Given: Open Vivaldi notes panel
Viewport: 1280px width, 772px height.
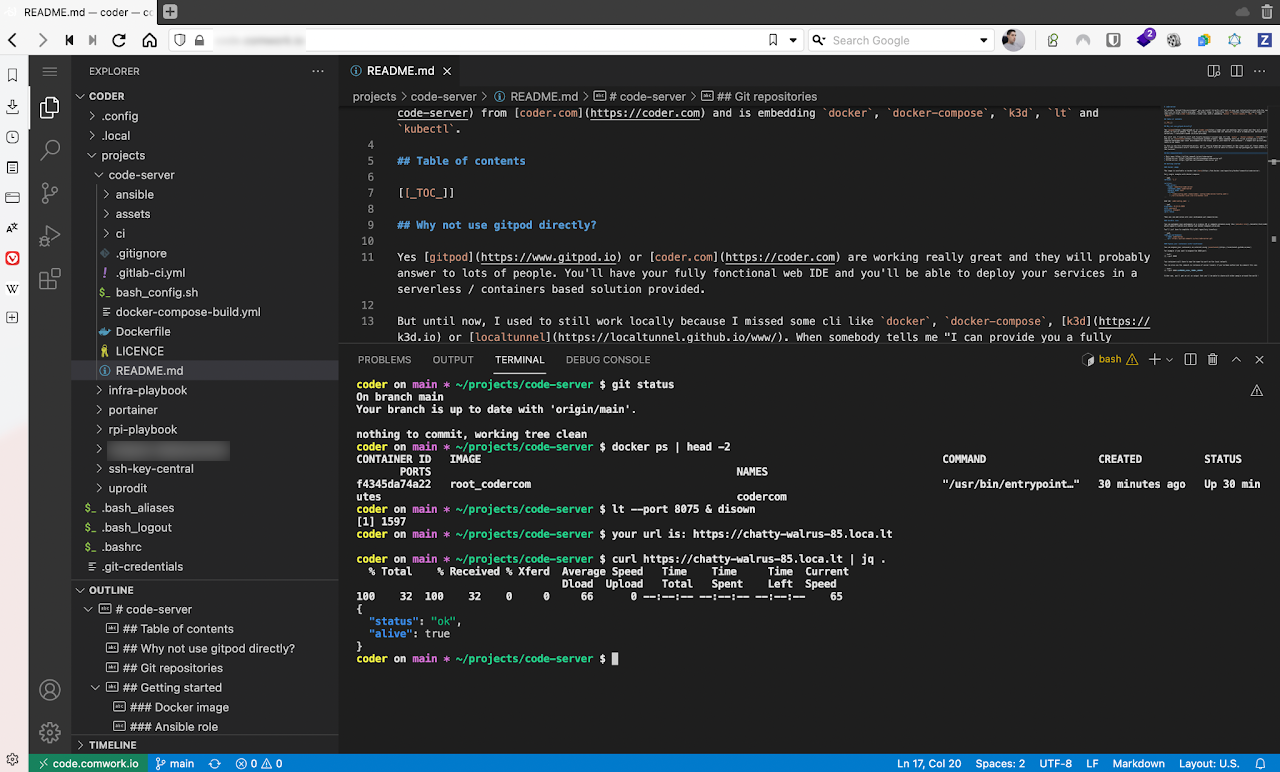Looking at the screenshot, I should [13, 167].
